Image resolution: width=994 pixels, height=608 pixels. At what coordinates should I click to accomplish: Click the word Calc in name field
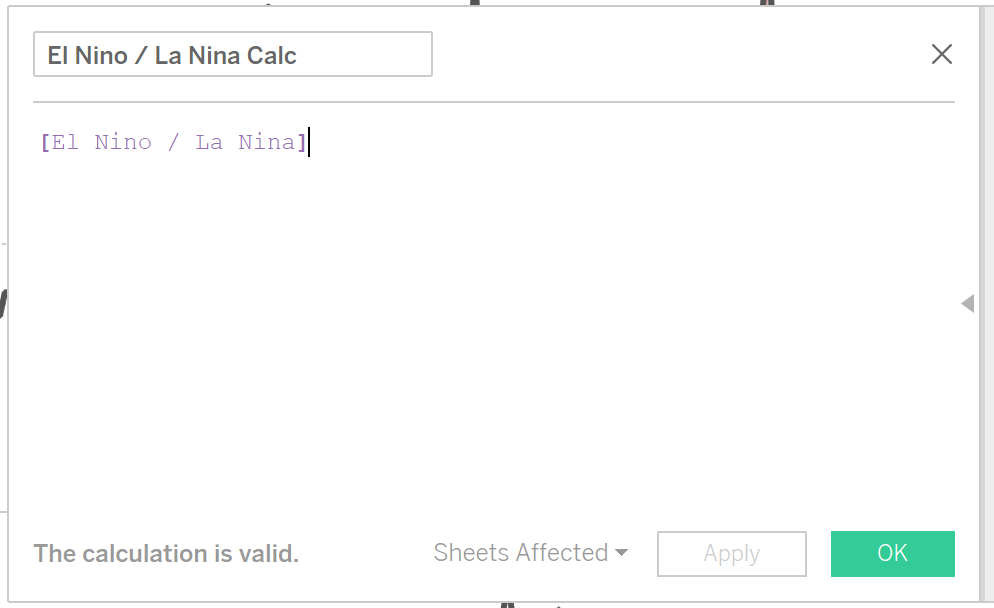click(x=272, y=56)
